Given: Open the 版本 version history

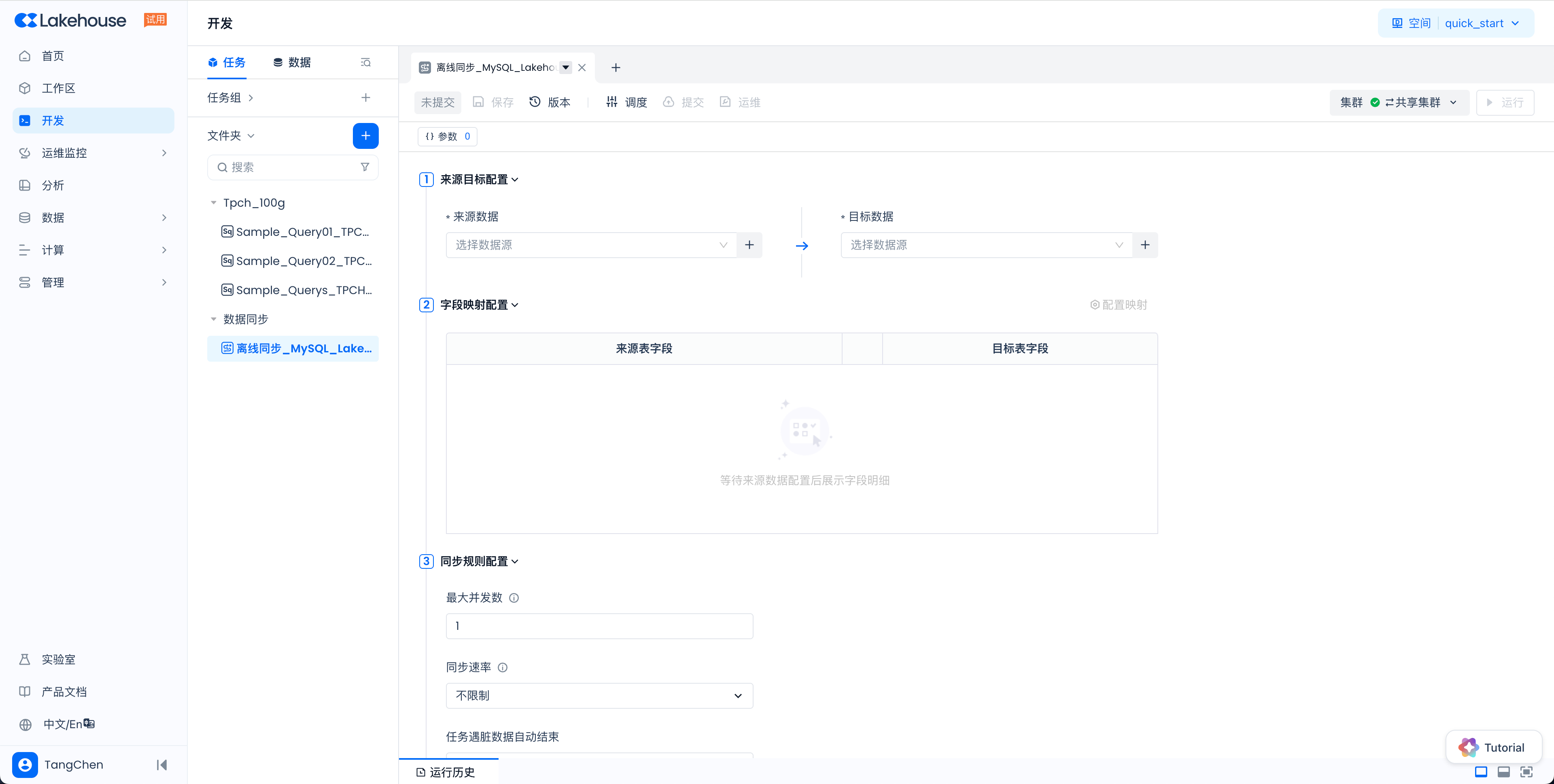Looking at the screenshot, I should pos(550,102).
